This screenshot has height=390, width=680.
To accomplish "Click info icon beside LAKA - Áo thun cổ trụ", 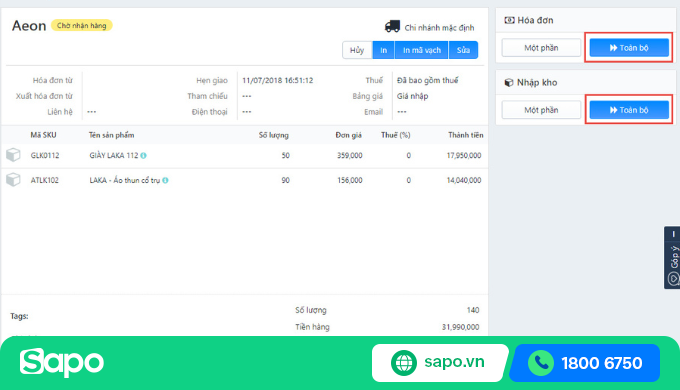I will click(x=165, y=180).
